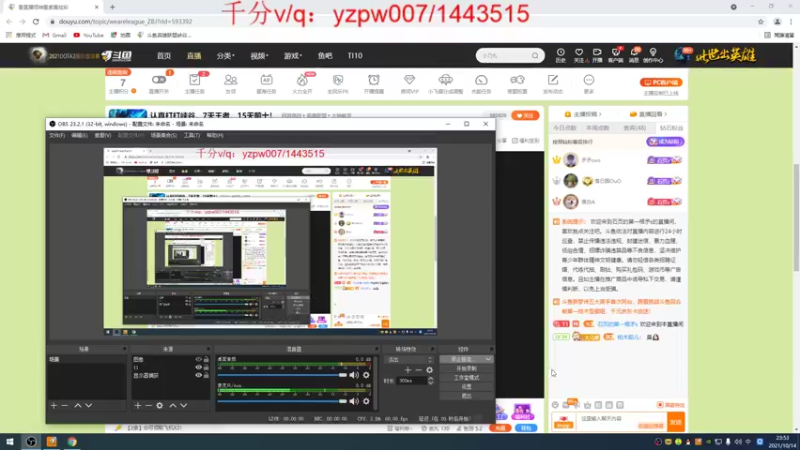This screenshot has height=450, width=800.
Task: Click 开始录制 button in OBS controls
Action: 466,368
